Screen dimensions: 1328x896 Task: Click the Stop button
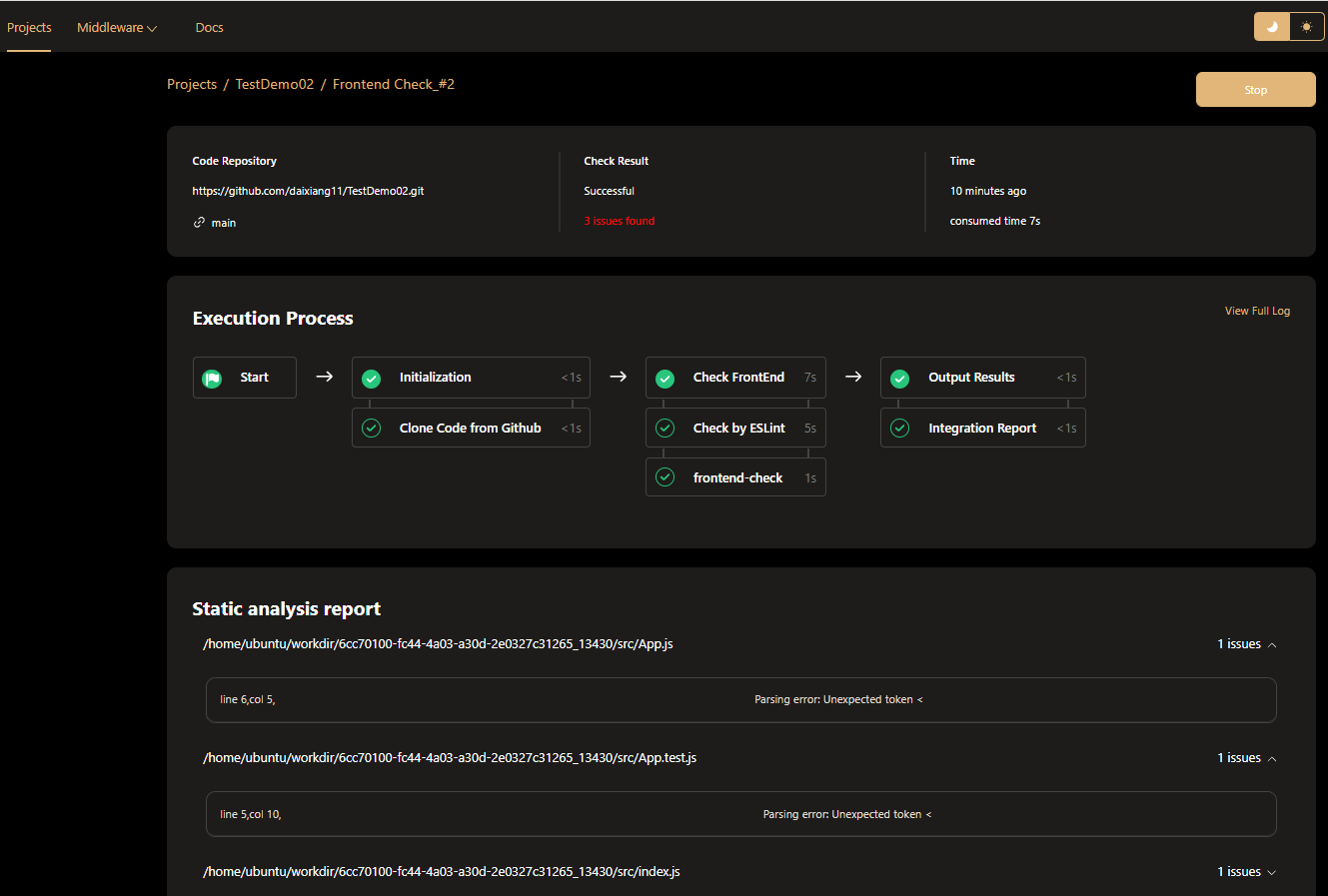coord(1256,89)
